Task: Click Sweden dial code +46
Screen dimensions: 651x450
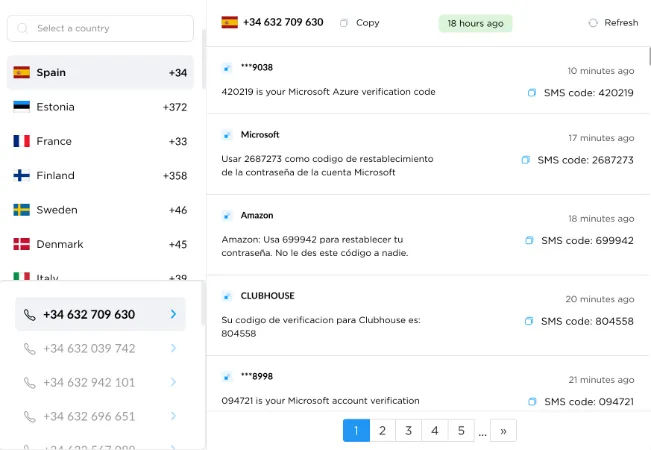Action: [x=178, y=210]
